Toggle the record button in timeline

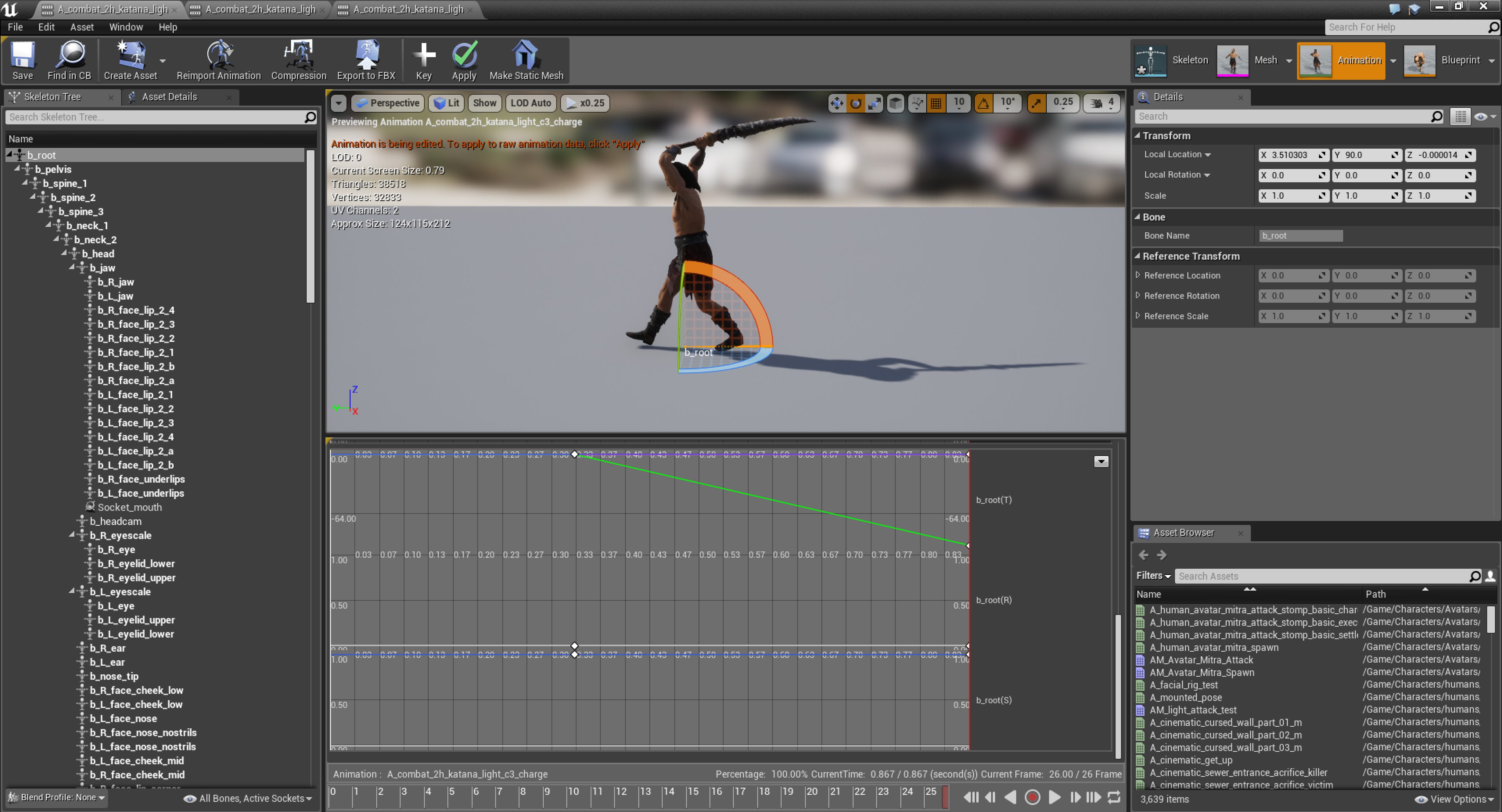[1032, 797]
